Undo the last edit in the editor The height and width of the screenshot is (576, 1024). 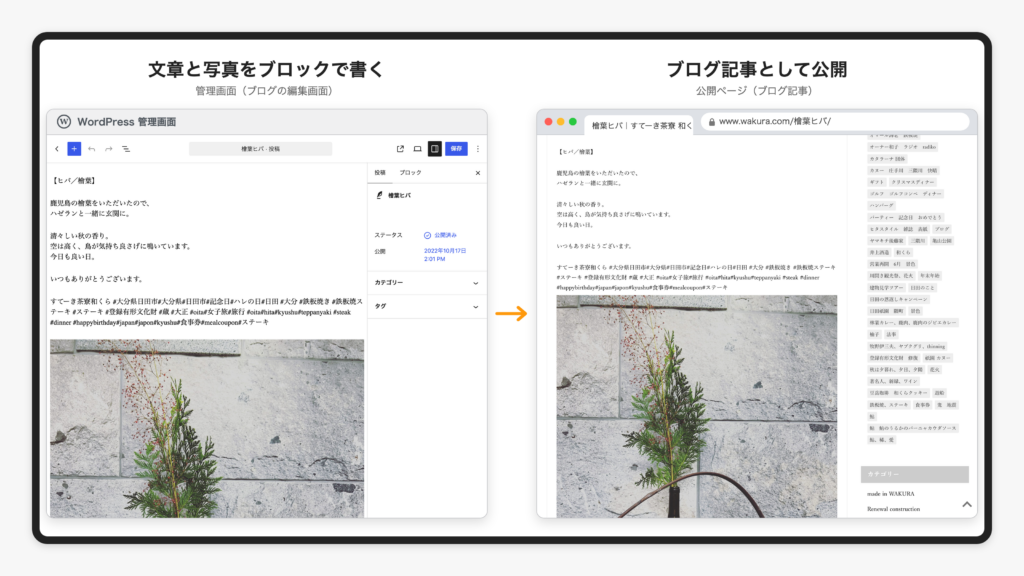pyautogui.click(x=91, y=149)
